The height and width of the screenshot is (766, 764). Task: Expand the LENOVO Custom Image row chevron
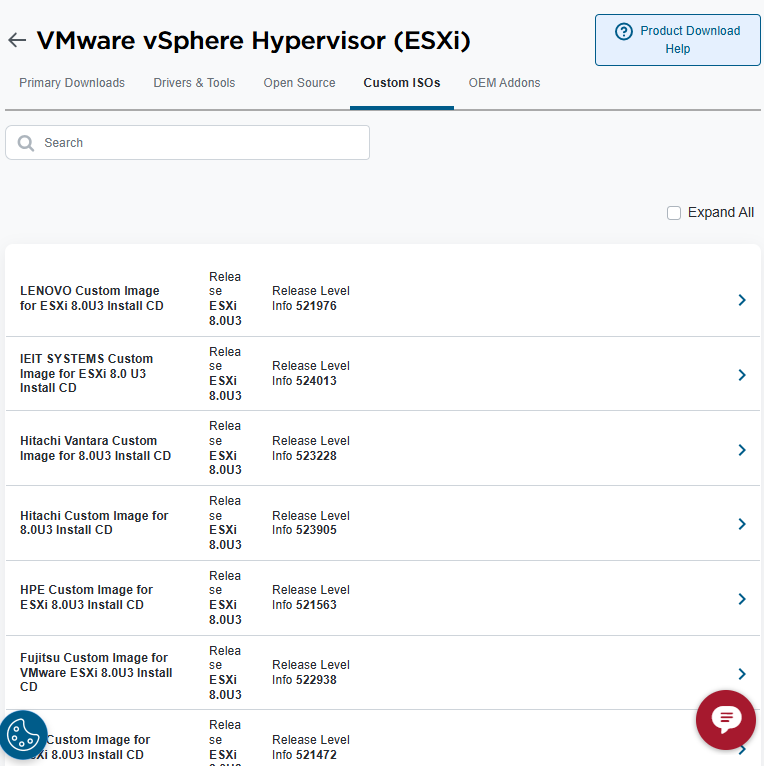point(742,300)
